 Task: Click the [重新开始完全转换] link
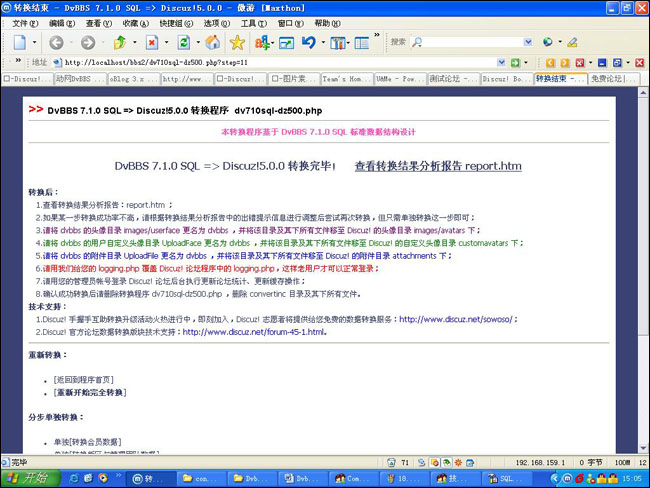coord(90,393)
